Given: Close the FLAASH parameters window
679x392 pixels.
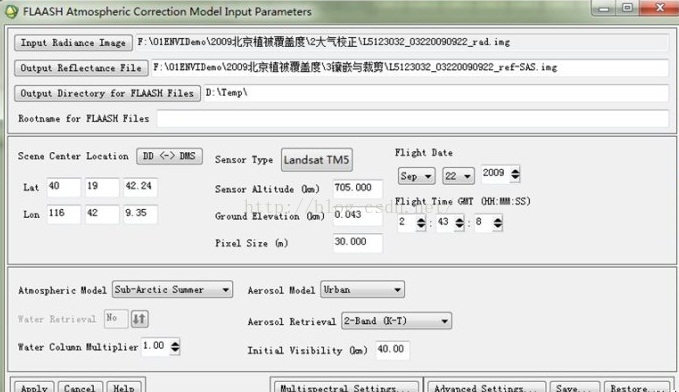Looking at the screenshot, I should click(x=659, y=8).
